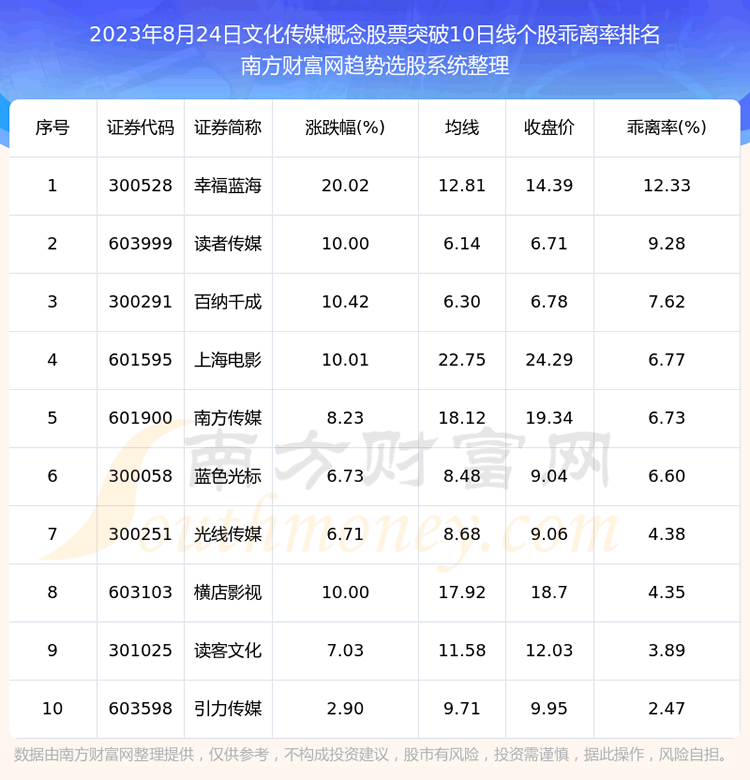The height and width of the screenshot is (780, 750).
Task: Click the 2.47 deviation rate cell
Action: click(666, 708)
